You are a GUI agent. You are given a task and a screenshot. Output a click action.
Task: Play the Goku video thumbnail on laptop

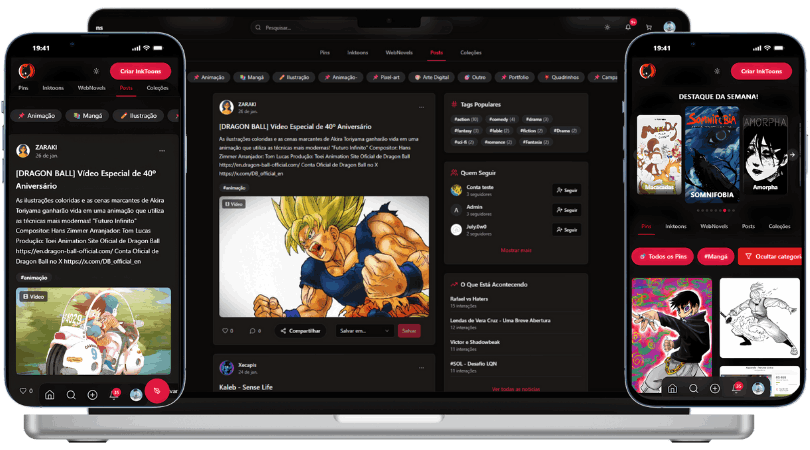pyautogui.click(x=324, y=256)
